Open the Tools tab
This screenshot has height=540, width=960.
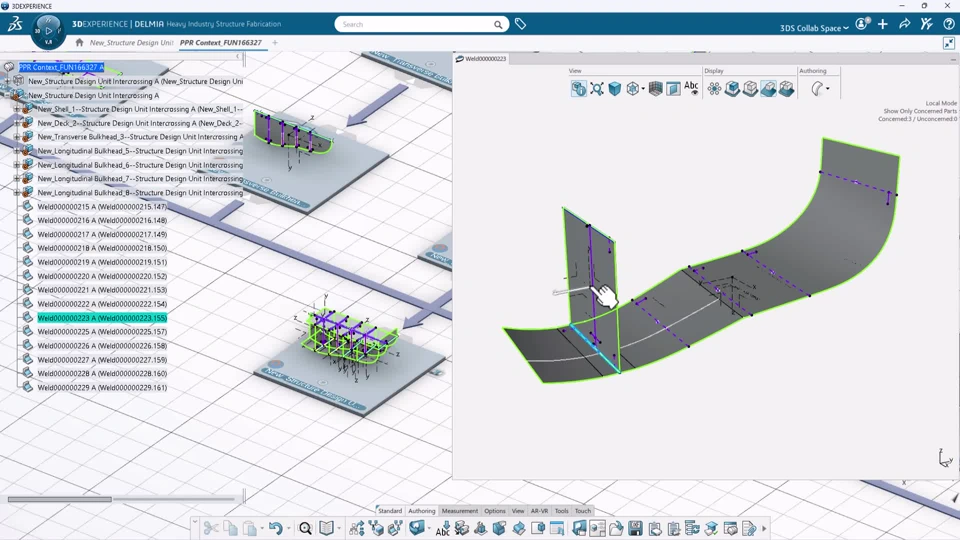click(561, 511)
